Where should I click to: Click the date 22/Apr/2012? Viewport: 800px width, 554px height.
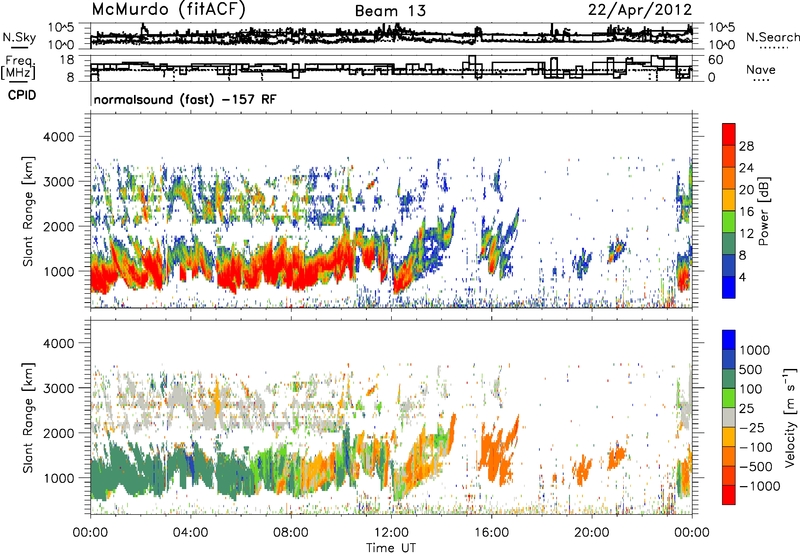click(640, 9)
